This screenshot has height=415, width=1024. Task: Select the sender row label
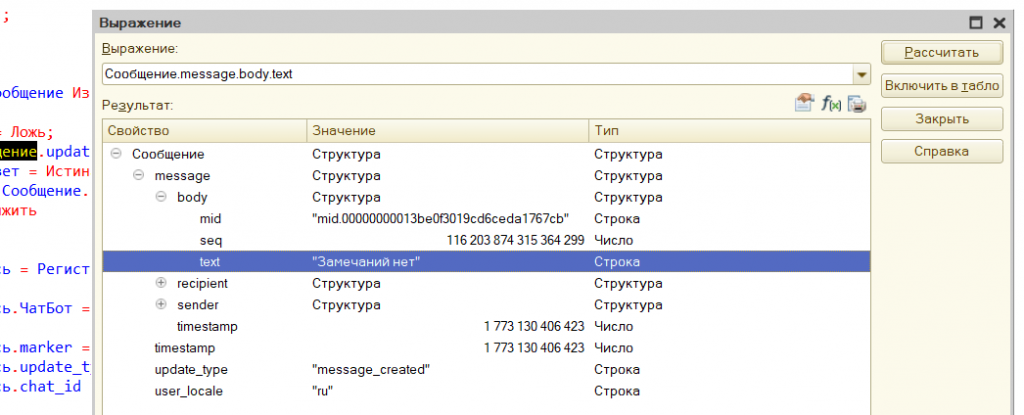point(198,305)
